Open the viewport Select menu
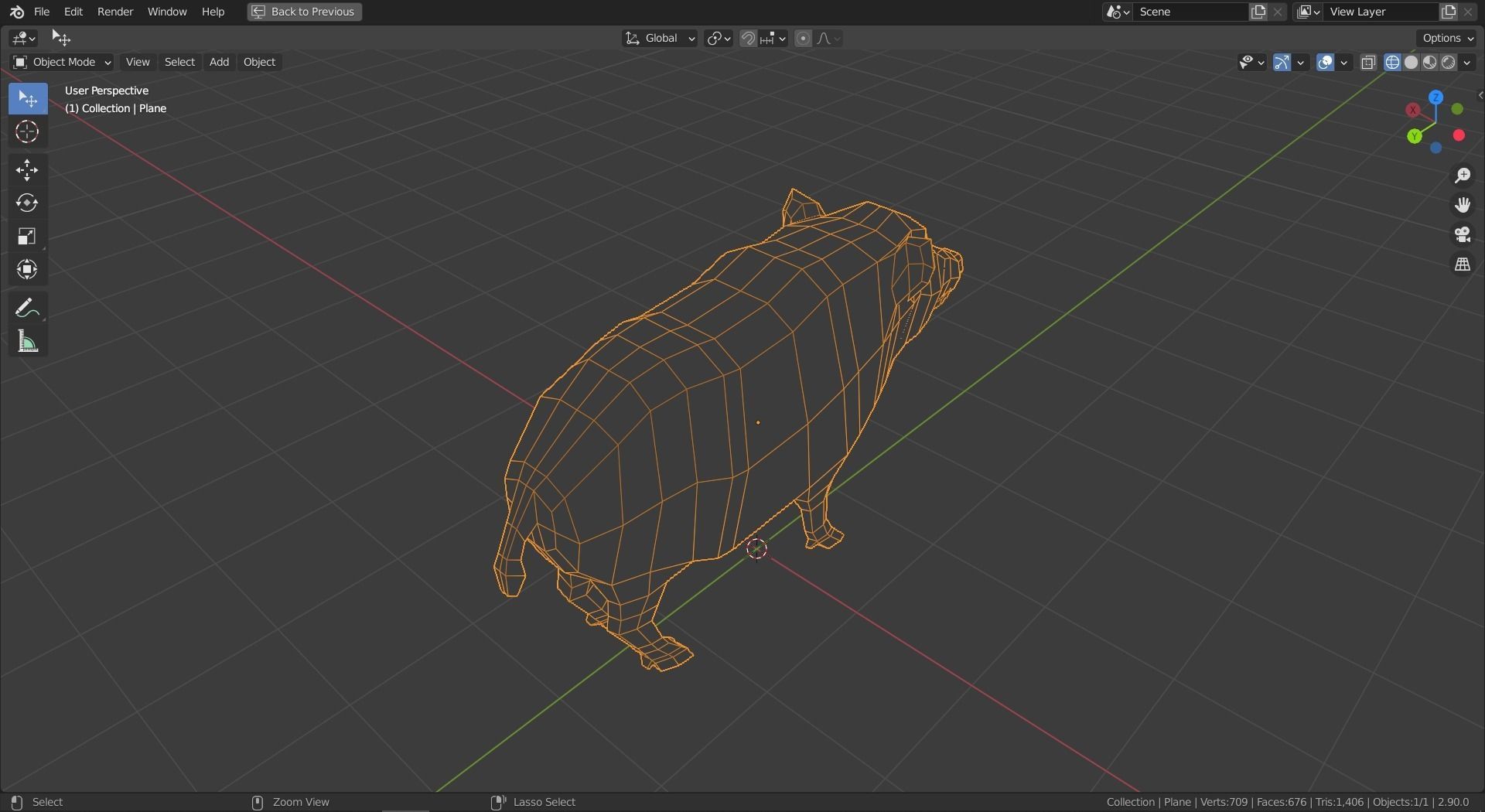1485x812 pixels. (x=179, y=62)
